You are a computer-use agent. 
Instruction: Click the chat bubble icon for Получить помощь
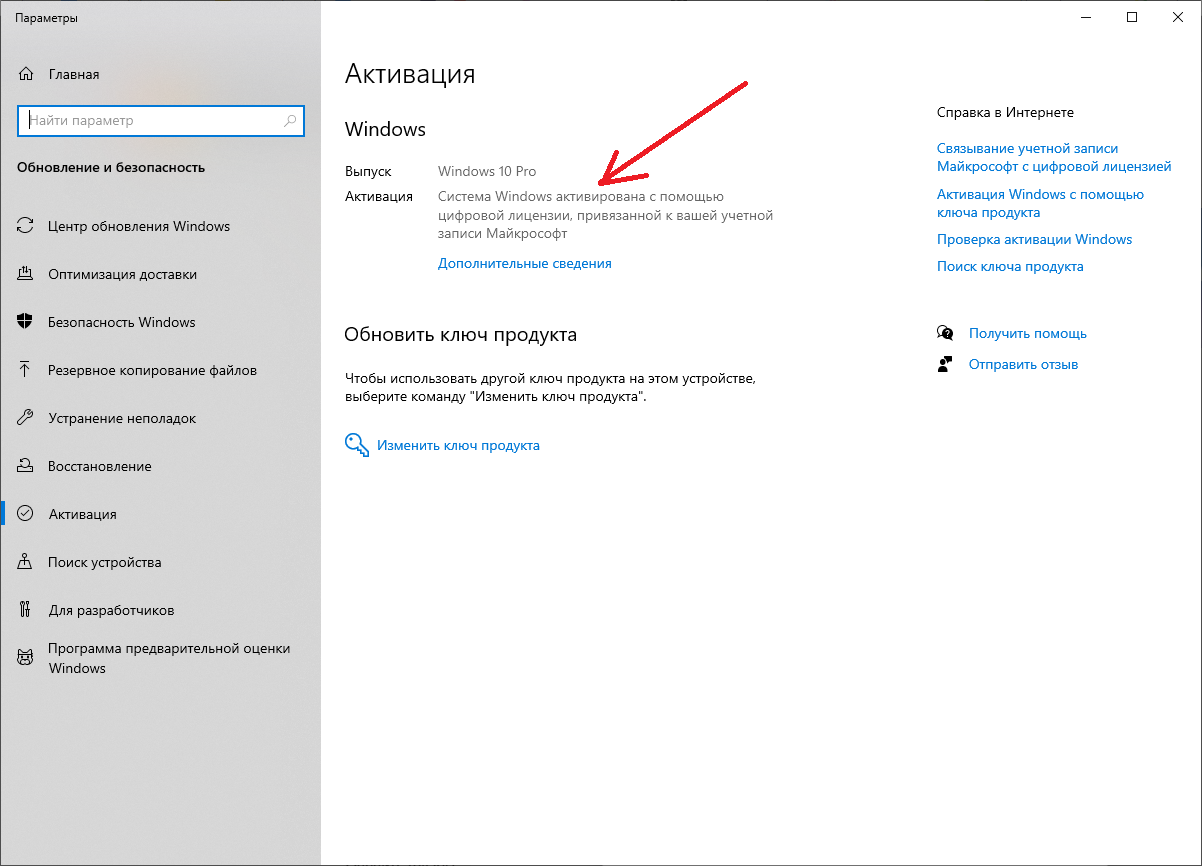point(945,333)
